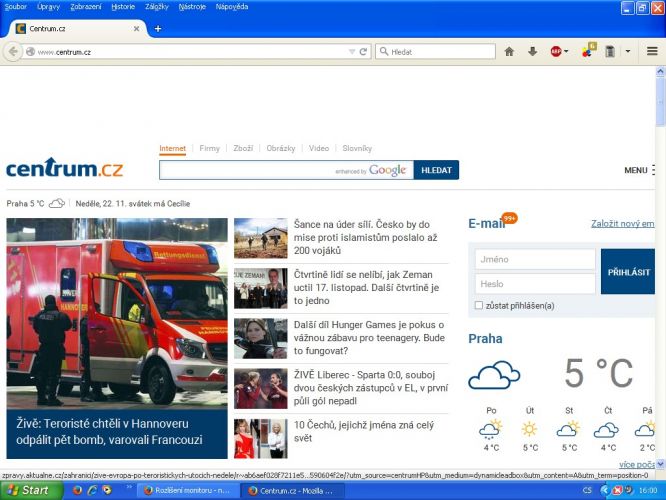
Task: Click the cloud weather icon beside Praha 5 °C
Action: (x=56, y=203)
